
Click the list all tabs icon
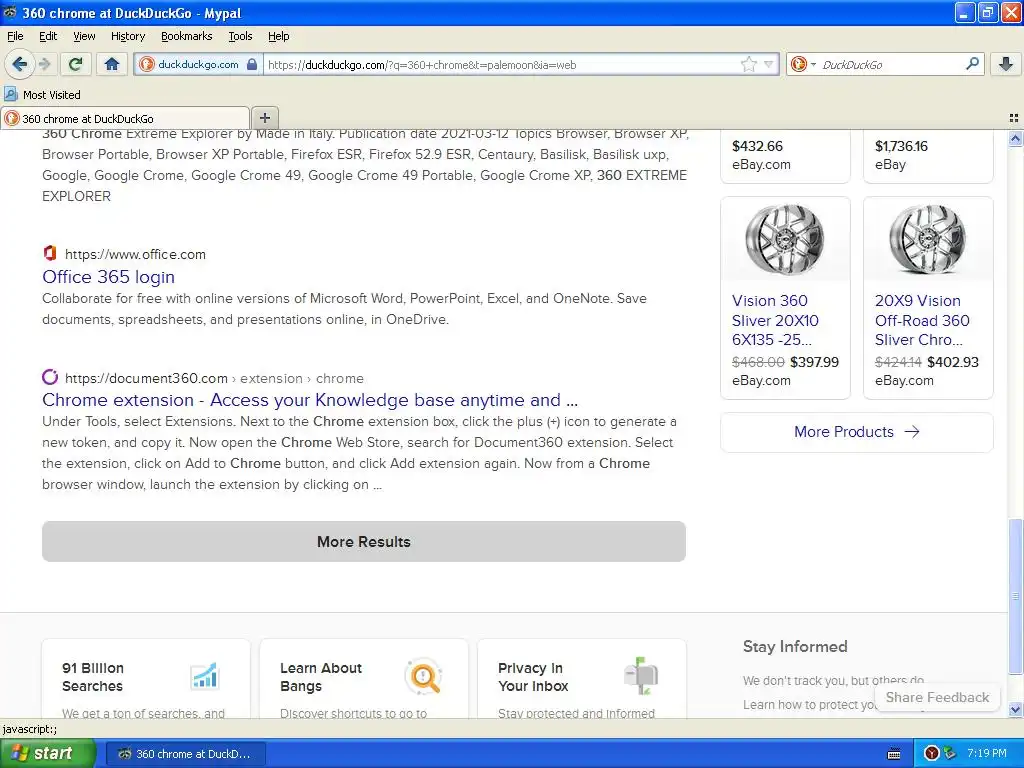pos(1014,118)
